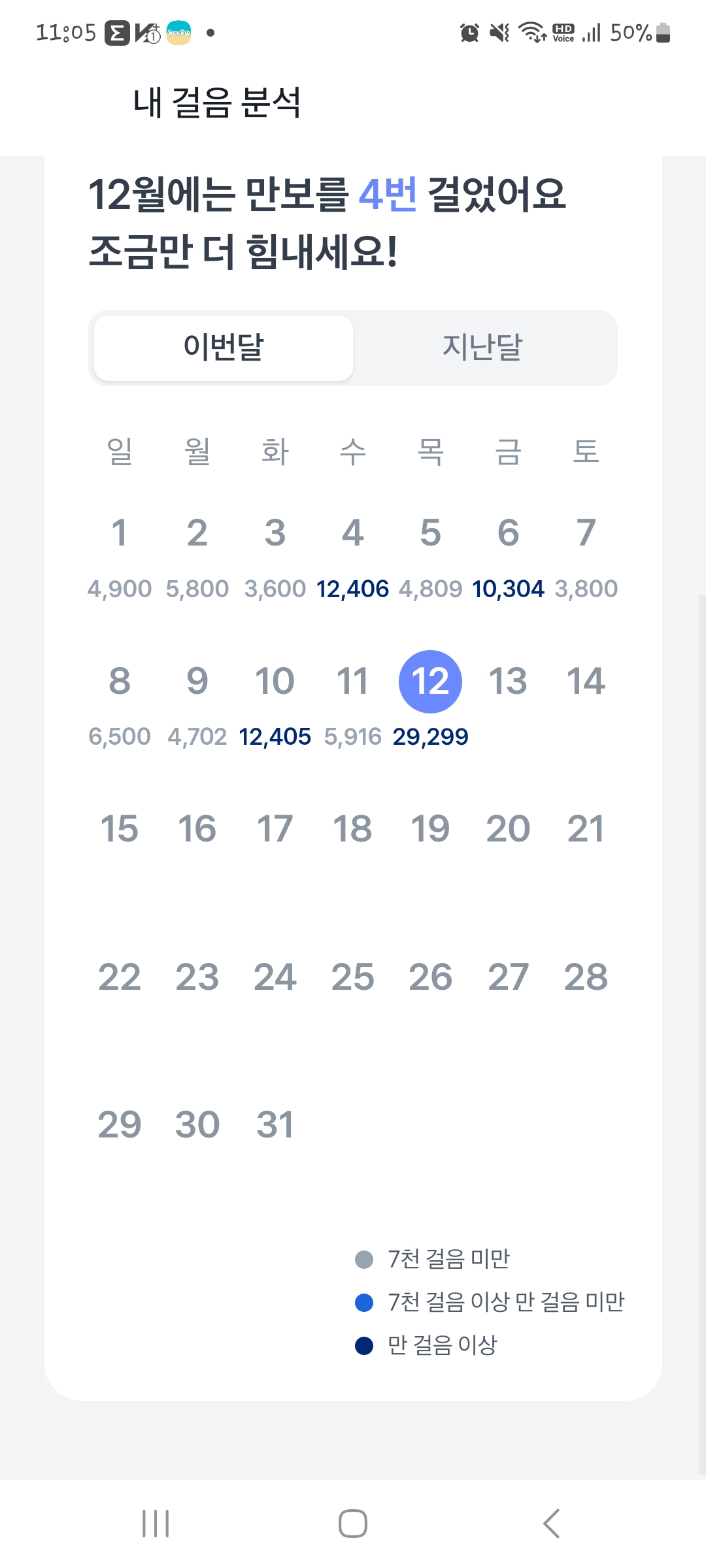Select day 4 with 12,406 steps

[352, 533]
